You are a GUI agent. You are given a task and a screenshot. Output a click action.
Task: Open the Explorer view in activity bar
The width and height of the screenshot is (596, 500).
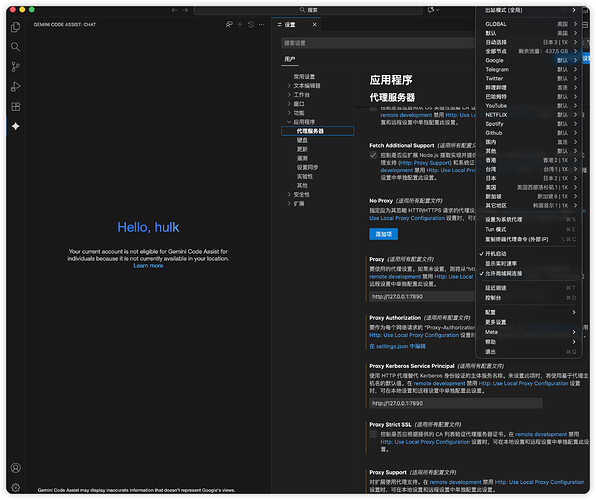pyautogui.click(x=16, y=27)
